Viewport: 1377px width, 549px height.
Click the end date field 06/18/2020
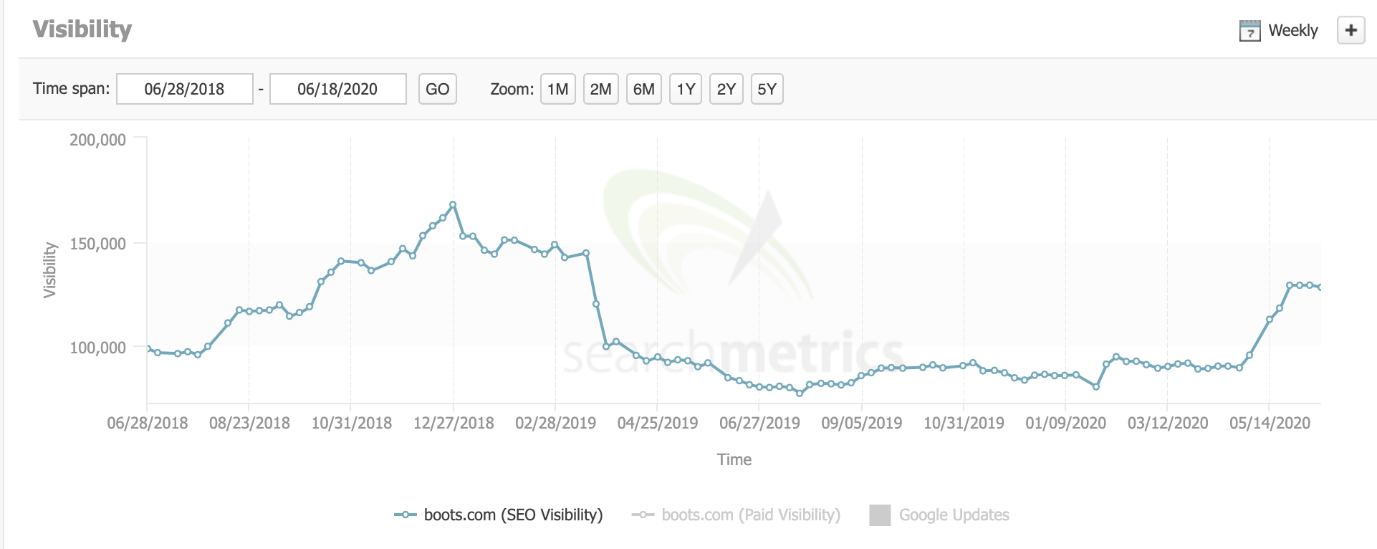click(338, 89)
